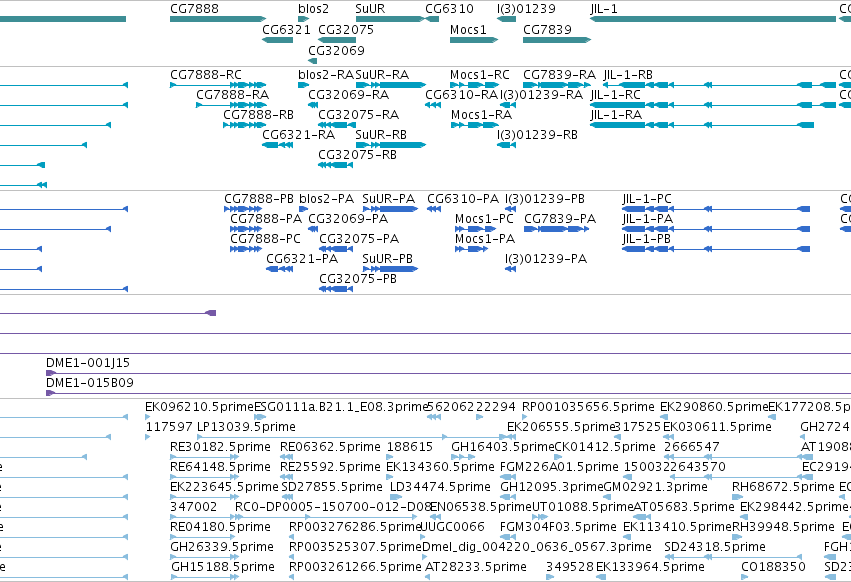The height and width of the screenshot is (582, 851).
Task: Click EST GH15188.5prime
Action: click(x=223, y=567)
